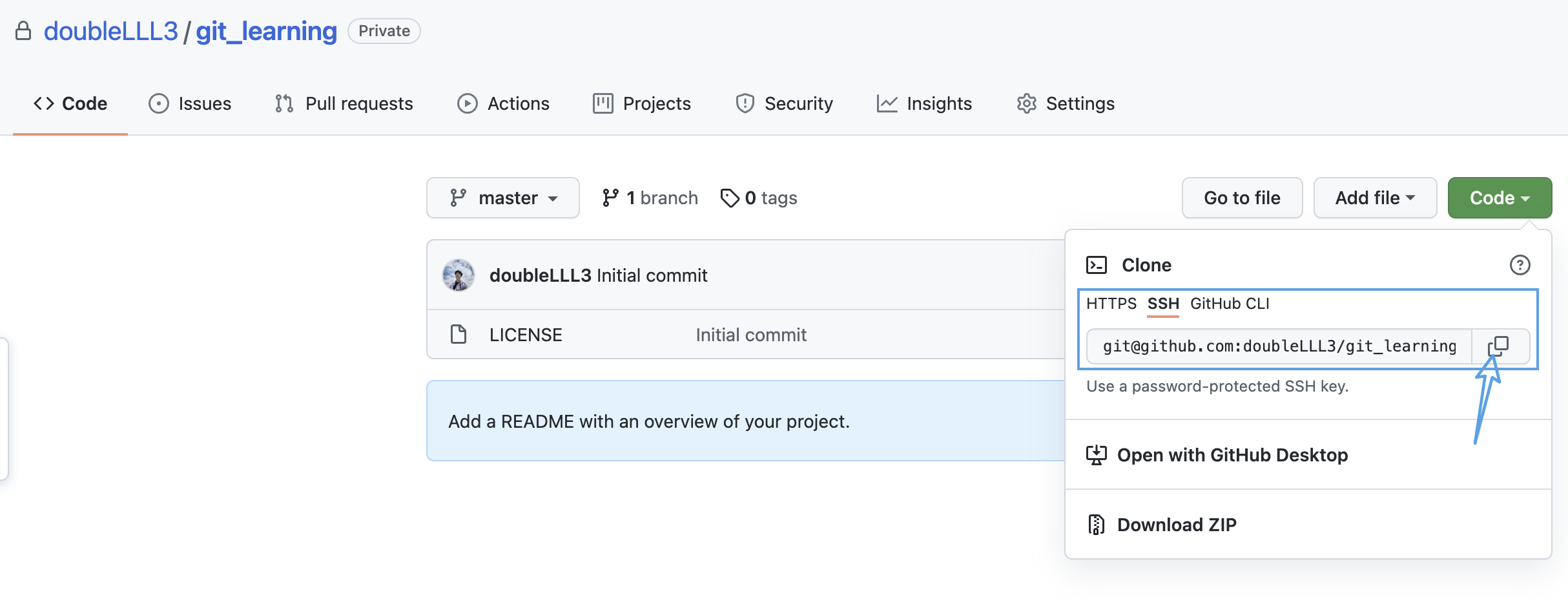Open the Code tab
The height and width of the screenshot is (610, 1568).
pyautogui.click(x=70, y=103)
